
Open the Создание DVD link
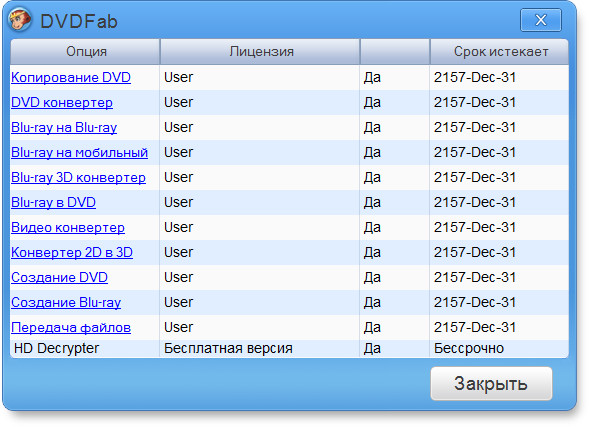pyautogui.click(x=59, y=278)
